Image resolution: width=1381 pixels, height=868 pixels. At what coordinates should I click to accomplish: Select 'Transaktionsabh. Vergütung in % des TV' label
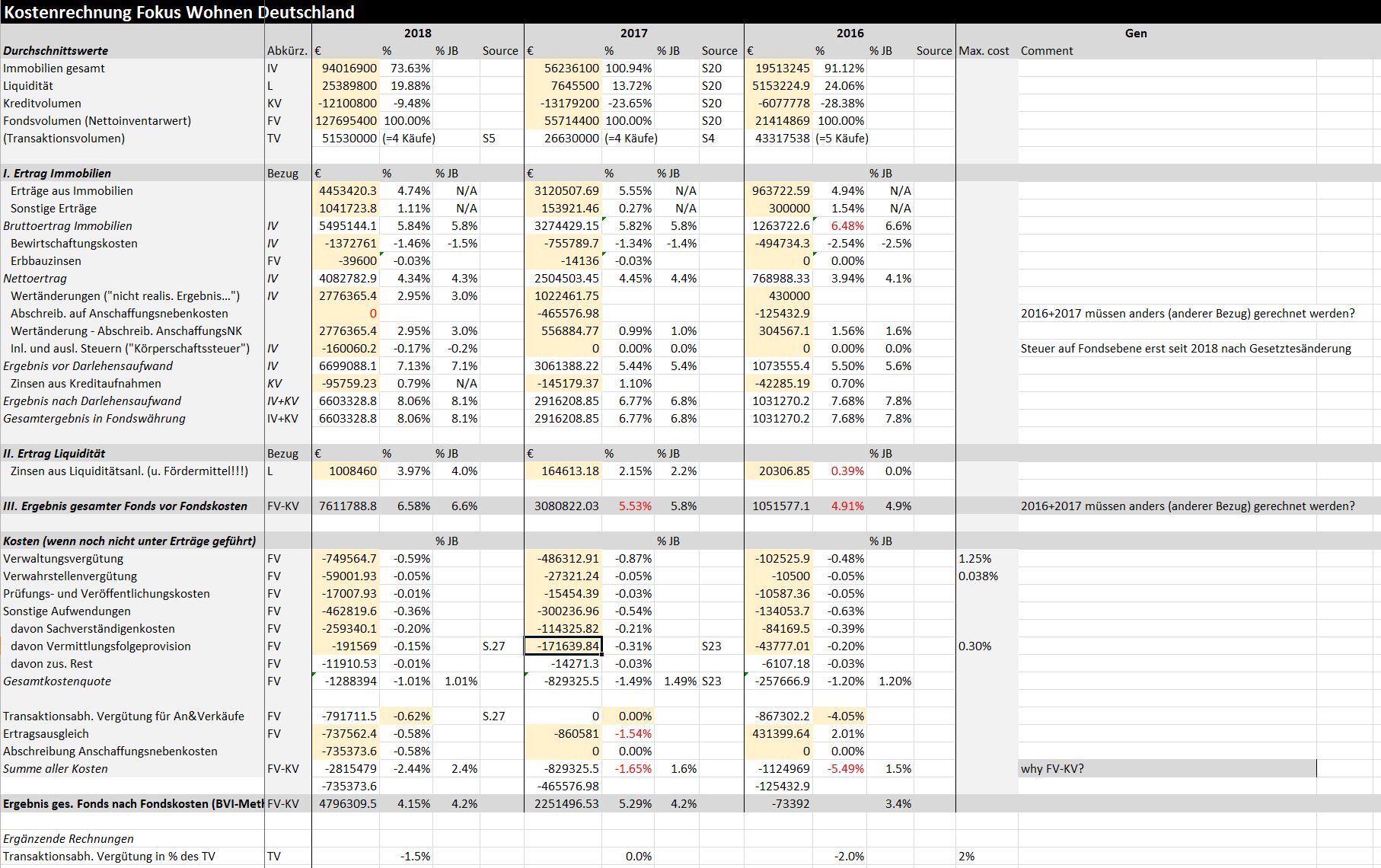tap(109, 857)
